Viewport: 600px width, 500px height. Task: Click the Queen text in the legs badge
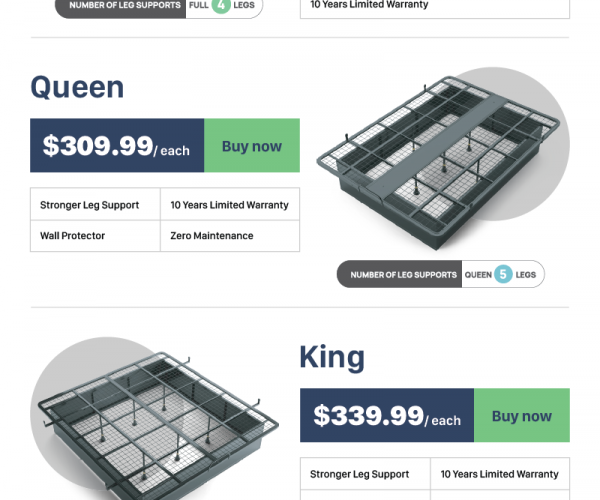pos(478,274)
